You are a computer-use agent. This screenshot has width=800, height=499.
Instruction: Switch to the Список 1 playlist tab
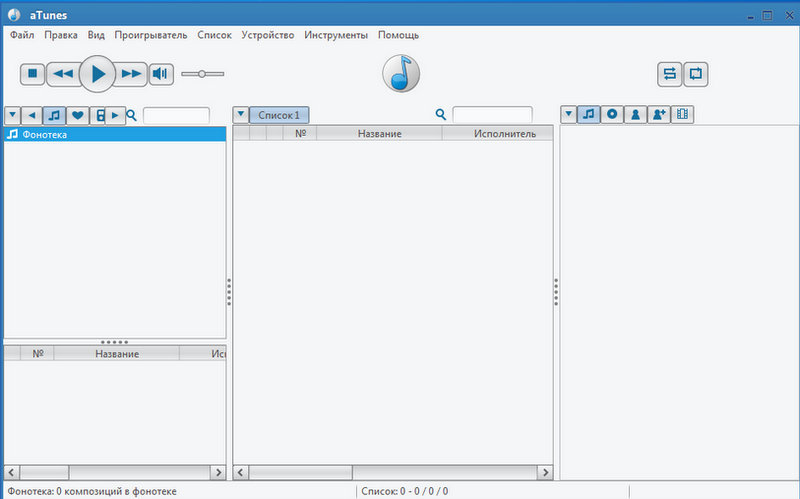279,115
